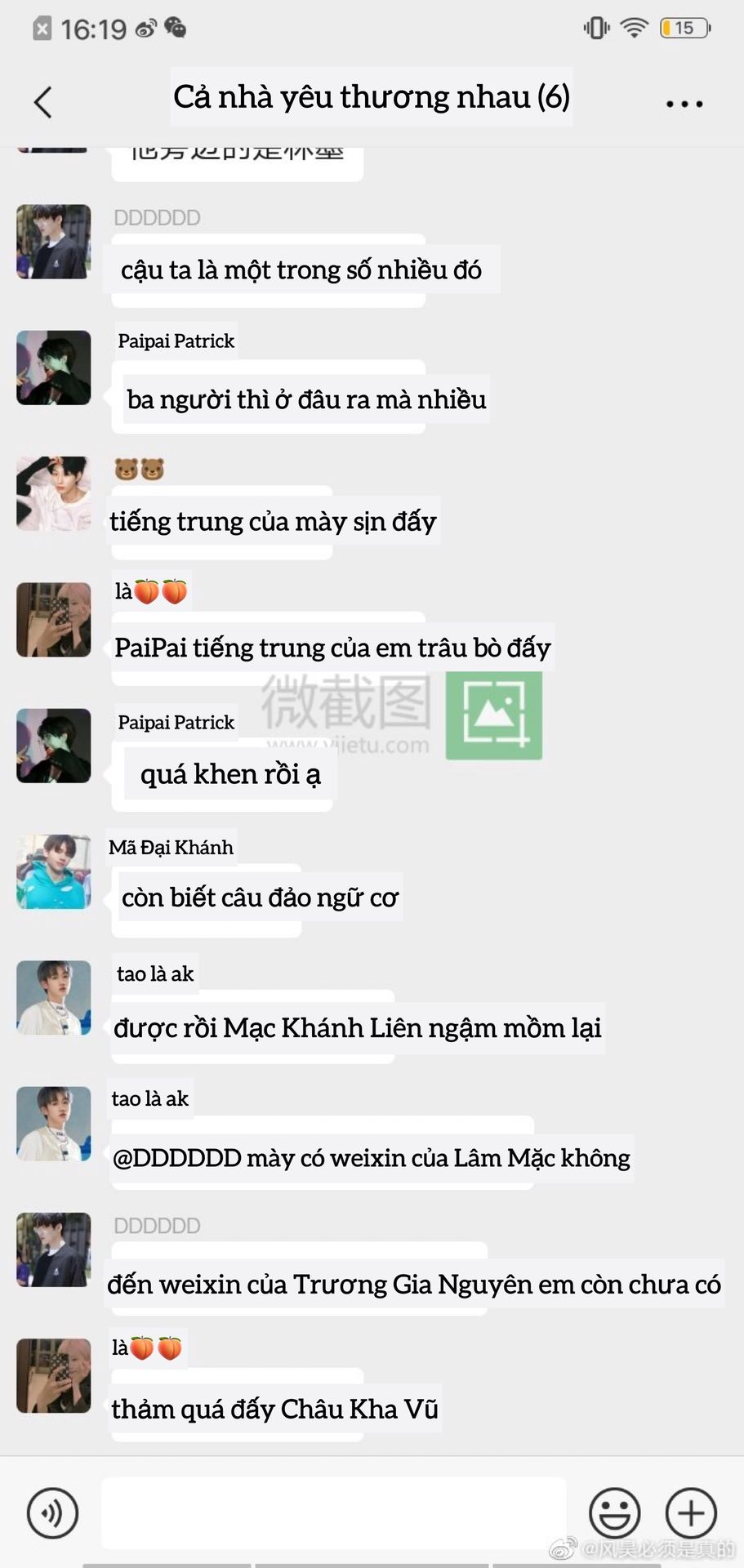Tap the message thảm quá đấy Châu Kha Vũ
The image size is (744, 1568).
coord(275,1409)
